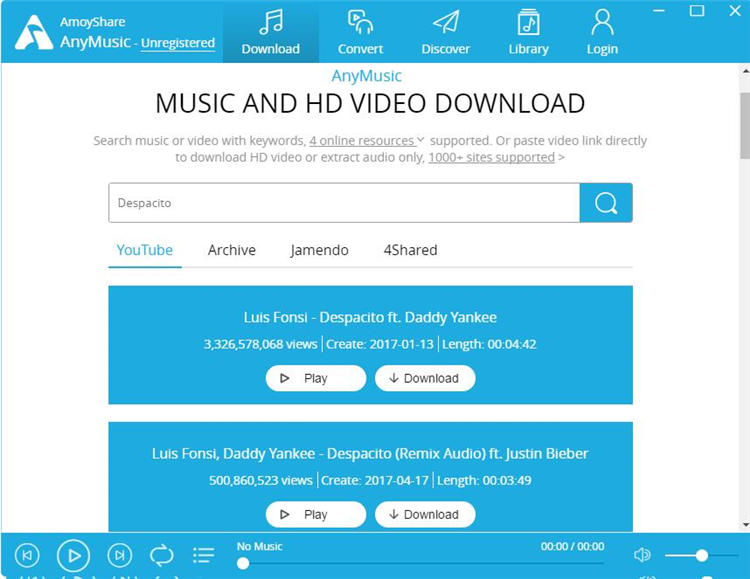
Task: Focus the Despacito search field
Action: point(344,203)
